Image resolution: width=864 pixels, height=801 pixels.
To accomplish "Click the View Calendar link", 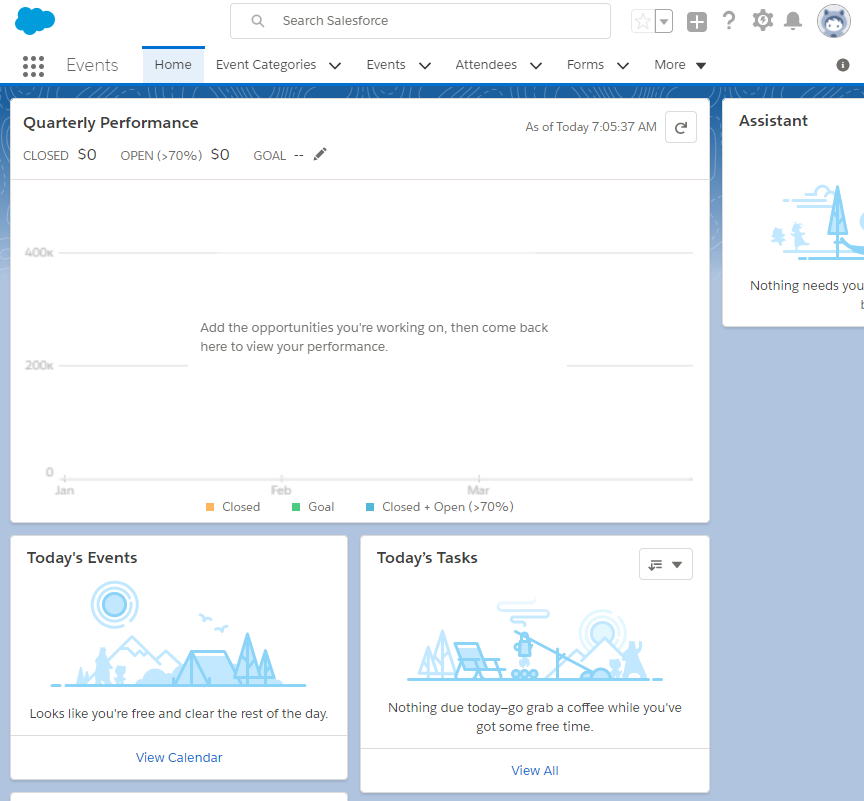I will coord(179,757).
